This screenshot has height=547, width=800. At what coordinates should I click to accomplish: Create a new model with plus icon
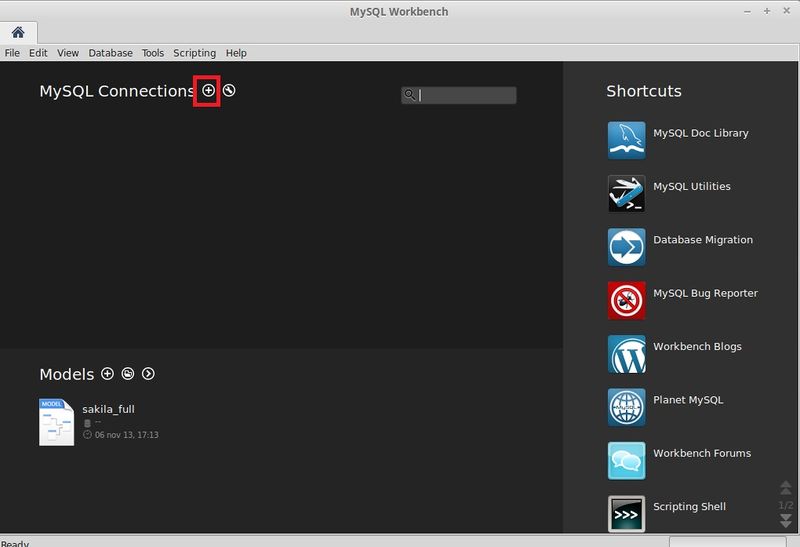pos(107,374)
